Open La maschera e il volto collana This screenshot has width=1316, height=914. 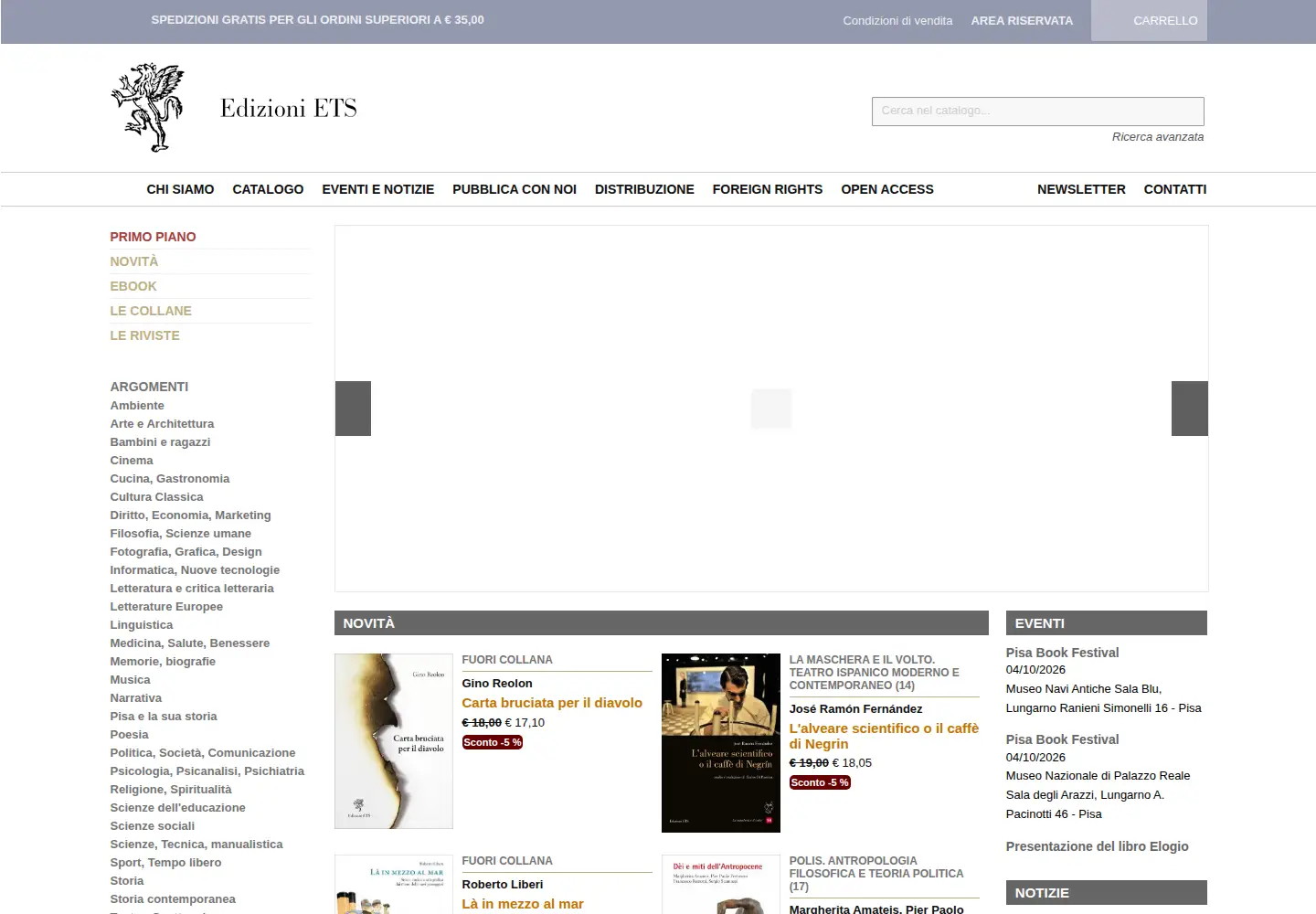(x=874, y=673)
